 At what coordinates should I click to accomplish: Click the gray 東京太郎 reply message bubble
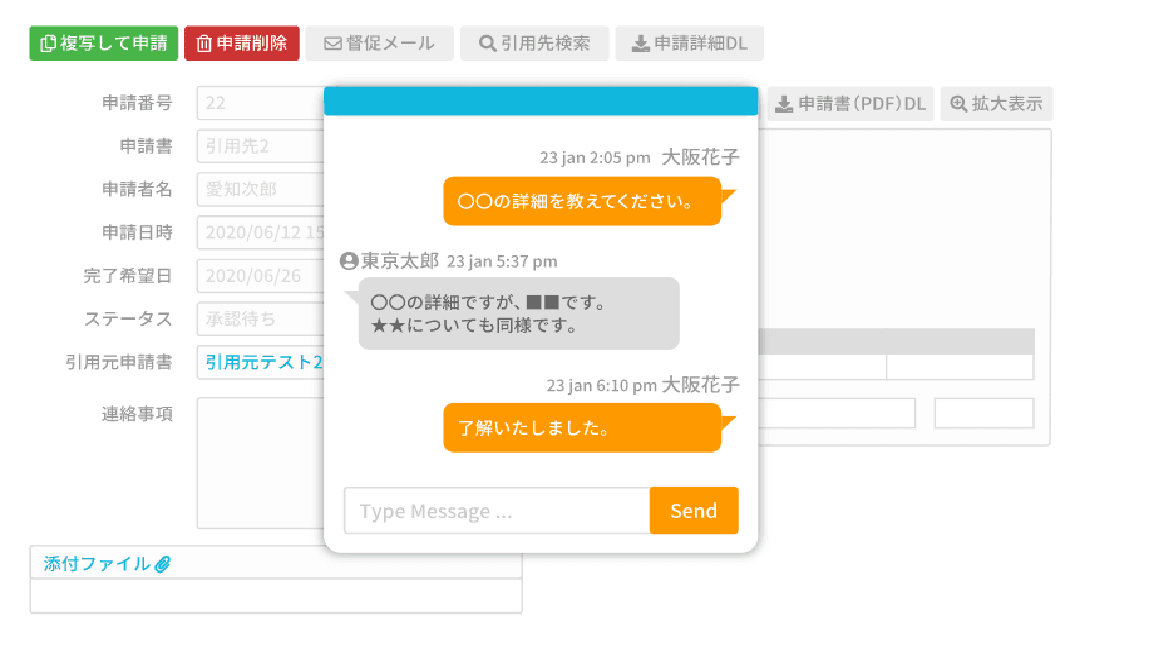pos(519,313)
